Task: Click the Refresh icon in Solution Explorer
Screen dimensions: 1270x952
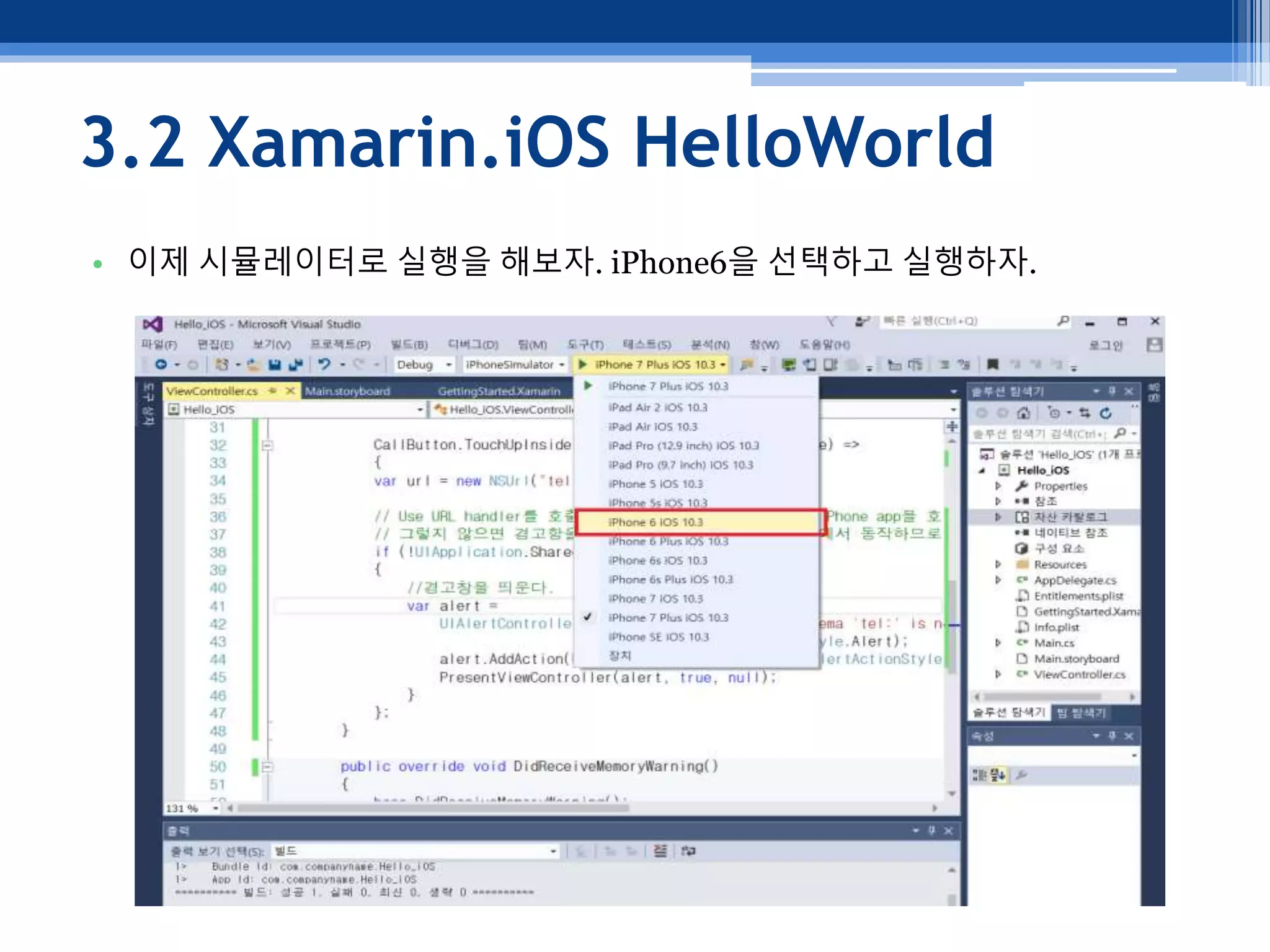Action: [1106, 413]
